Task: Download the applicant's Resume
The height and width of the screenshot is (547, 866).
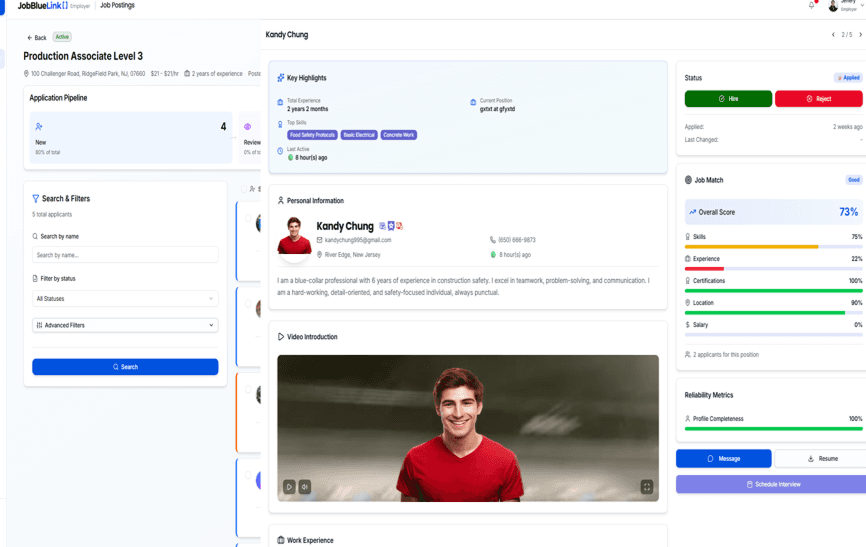Action: [820, 459]
